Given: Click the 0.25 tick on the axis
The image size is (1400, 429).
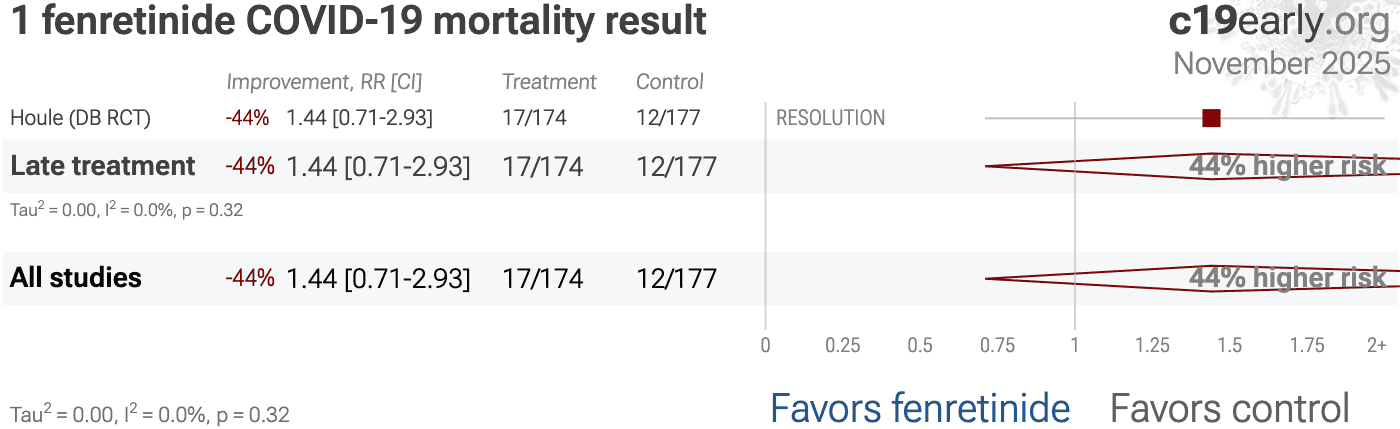Looking at the screenshot, I should coord(843,346).
